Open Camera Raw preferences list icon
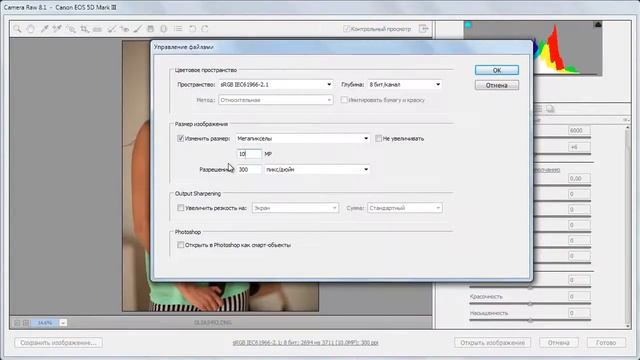The image size is (640, 360). [178, 29]
